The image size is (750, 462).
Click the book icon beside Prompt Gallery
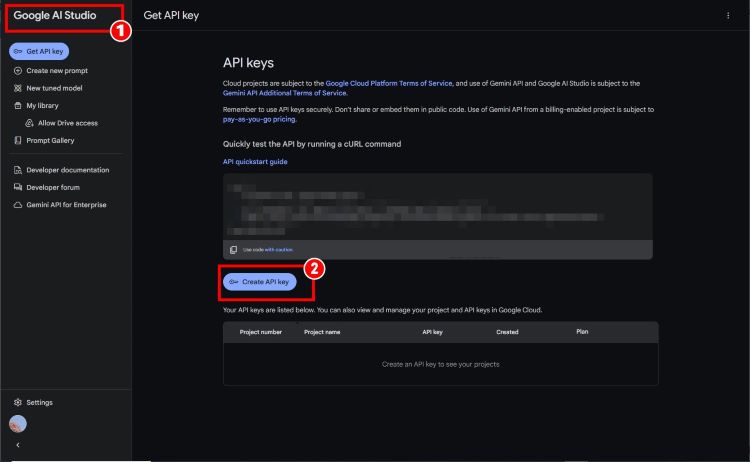[18, 141]
